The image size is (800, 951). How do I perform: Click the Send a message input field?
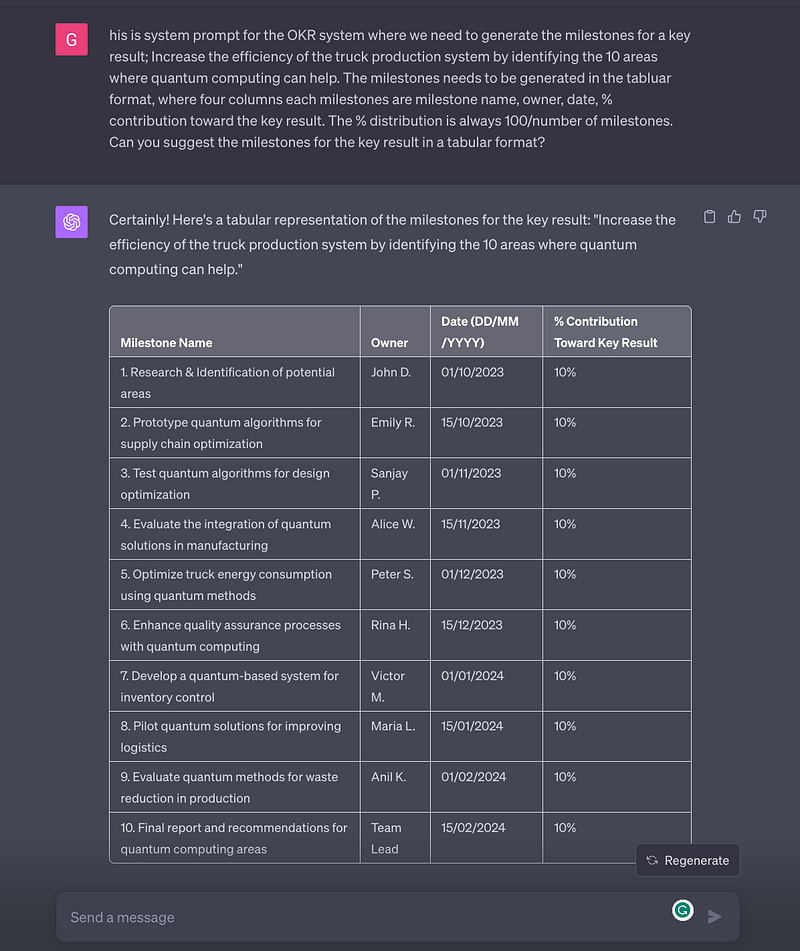click(x=364, y=917)
